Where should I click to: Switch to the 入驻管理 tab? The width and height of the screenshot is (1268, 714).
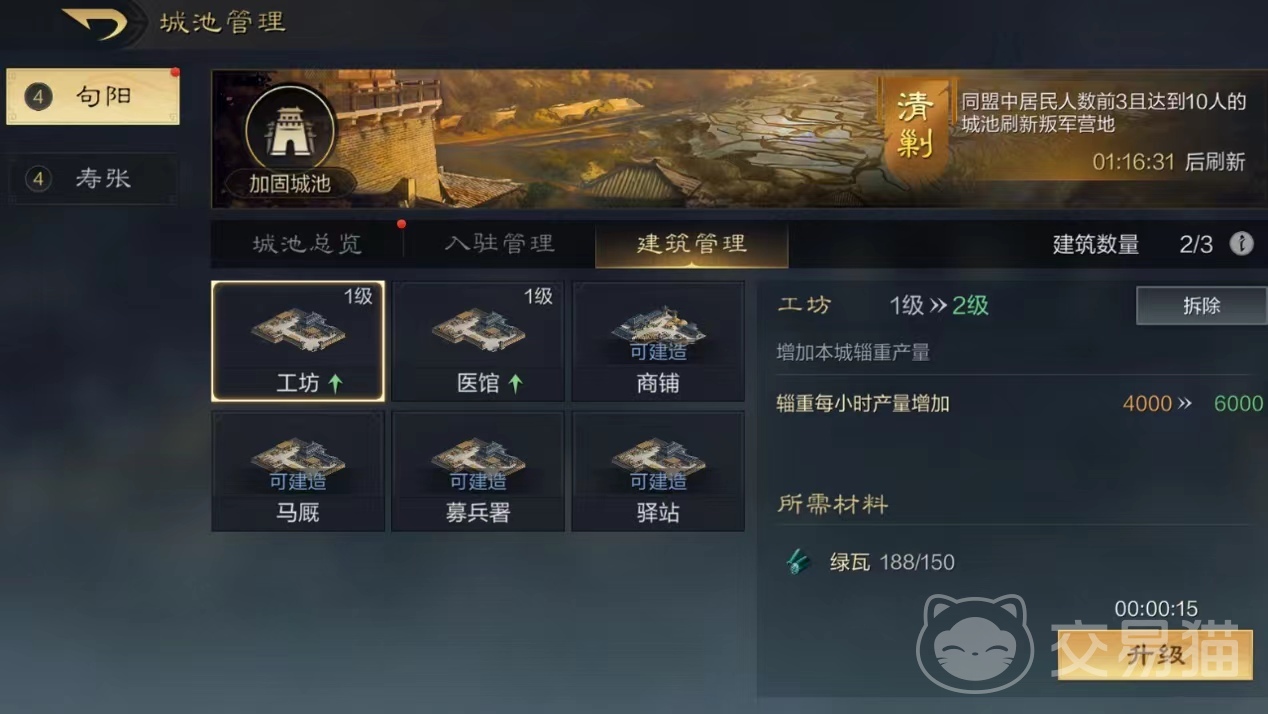[499, 244]
